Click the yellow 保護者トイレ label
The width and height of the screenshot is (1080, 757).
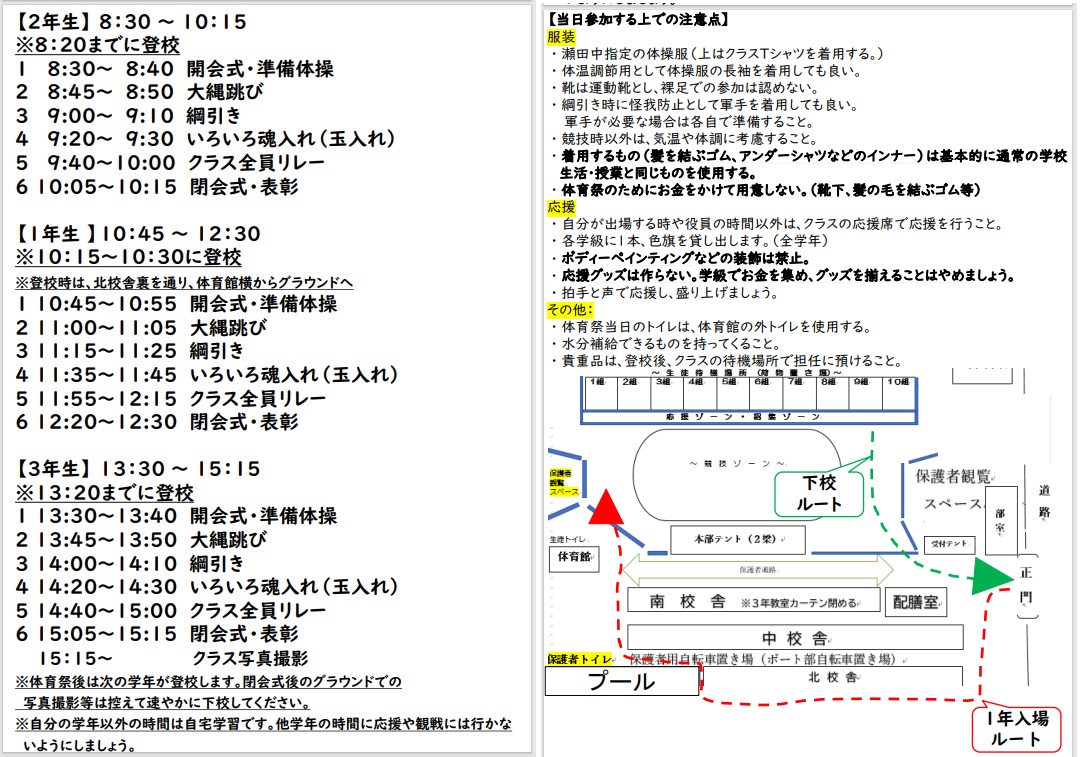point(580,659)
